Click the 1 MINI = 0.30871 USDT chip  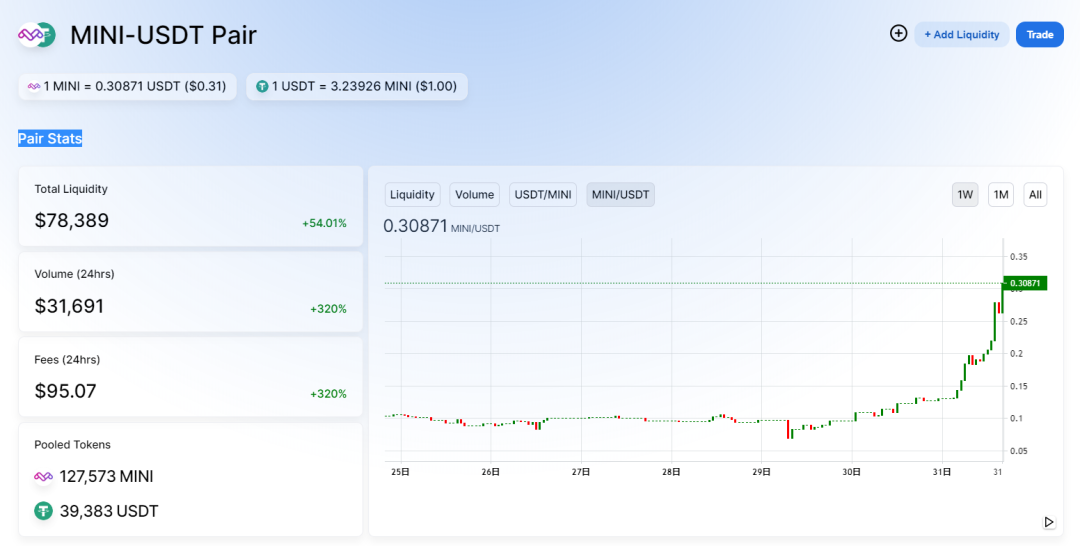pyautogui.click(x=127, y=87)
